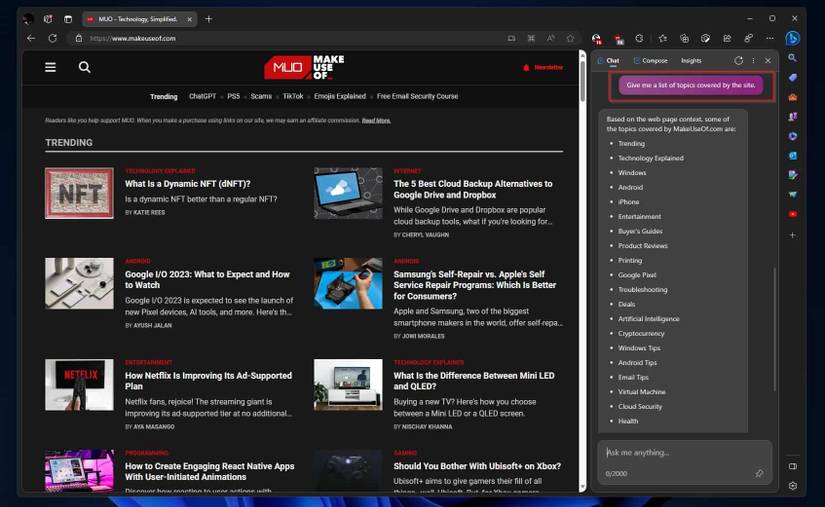Click the site info lock icon
The width and height of the screenshot is (825, 507).
[x=79, y=38]
